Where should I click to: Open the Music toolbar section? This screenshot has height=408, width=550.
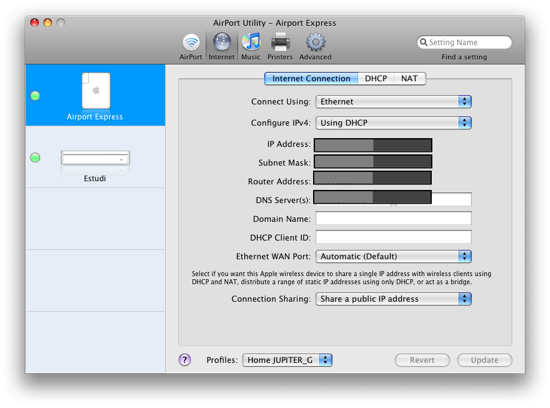click(x=251, y=47)
